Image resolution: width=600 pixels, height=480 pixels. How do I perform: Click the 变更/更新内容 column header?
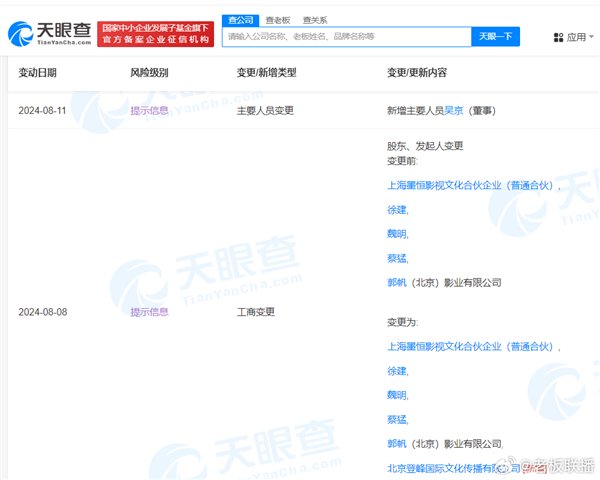click(x=417, y=72)
